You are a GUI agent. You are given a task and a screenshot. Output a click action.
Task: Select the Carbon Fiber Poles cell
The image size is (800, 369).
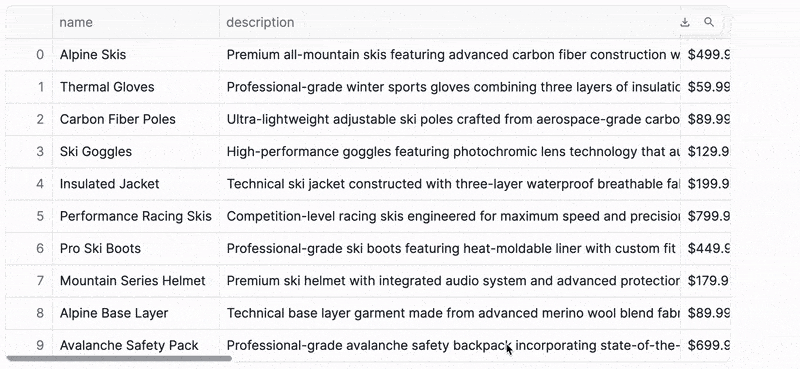click(x=136, y=119)
